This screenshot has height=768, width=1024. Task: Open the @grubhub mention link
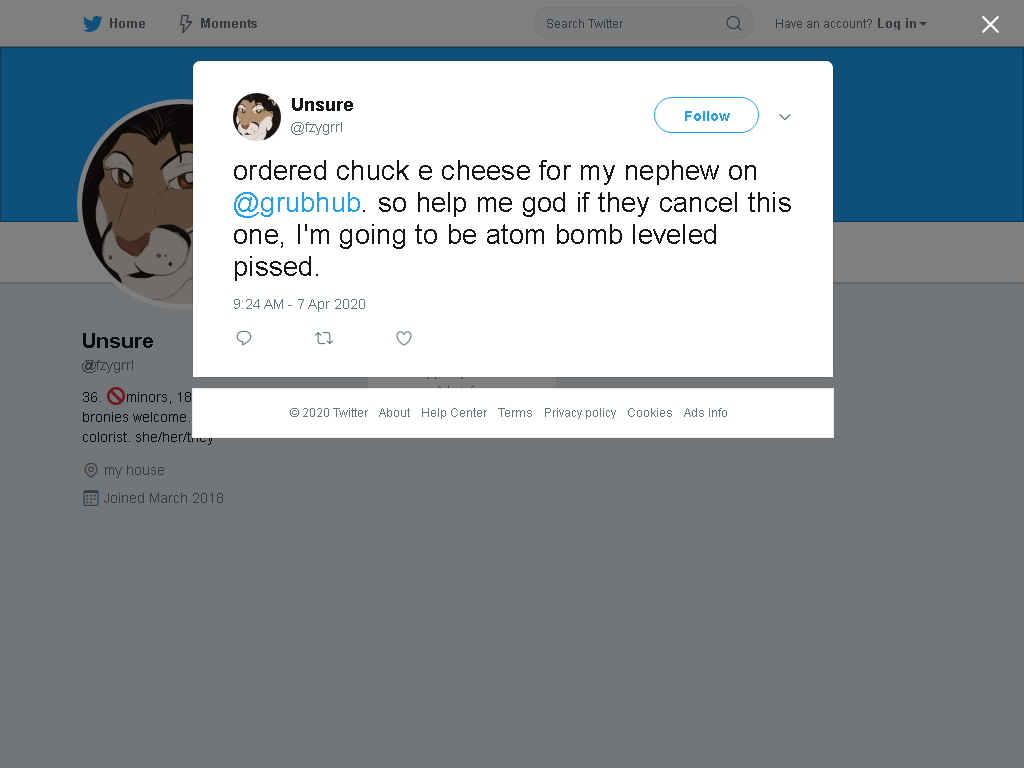(x=297, y=202)
